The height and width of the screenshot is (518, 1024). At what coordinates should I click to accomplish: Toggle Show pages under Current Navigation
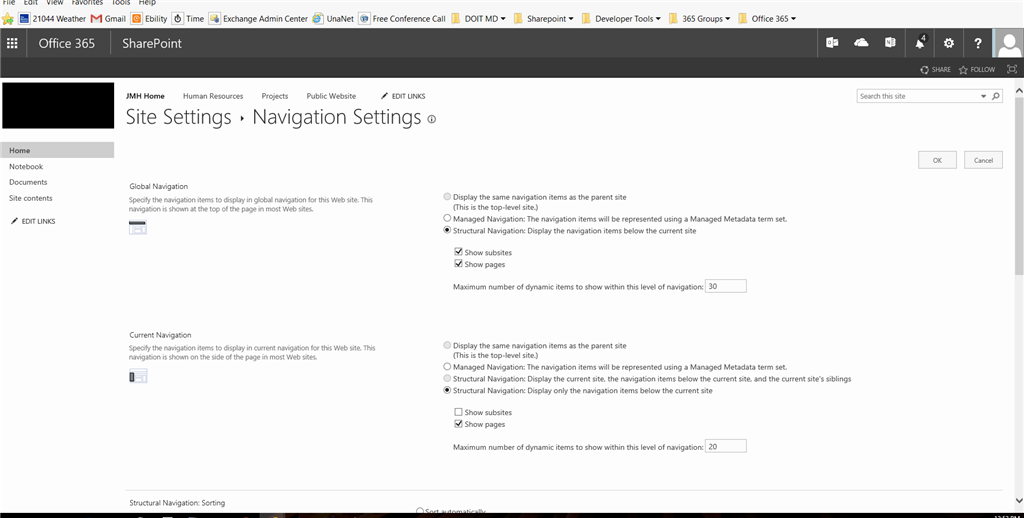[x=458, y=424]
